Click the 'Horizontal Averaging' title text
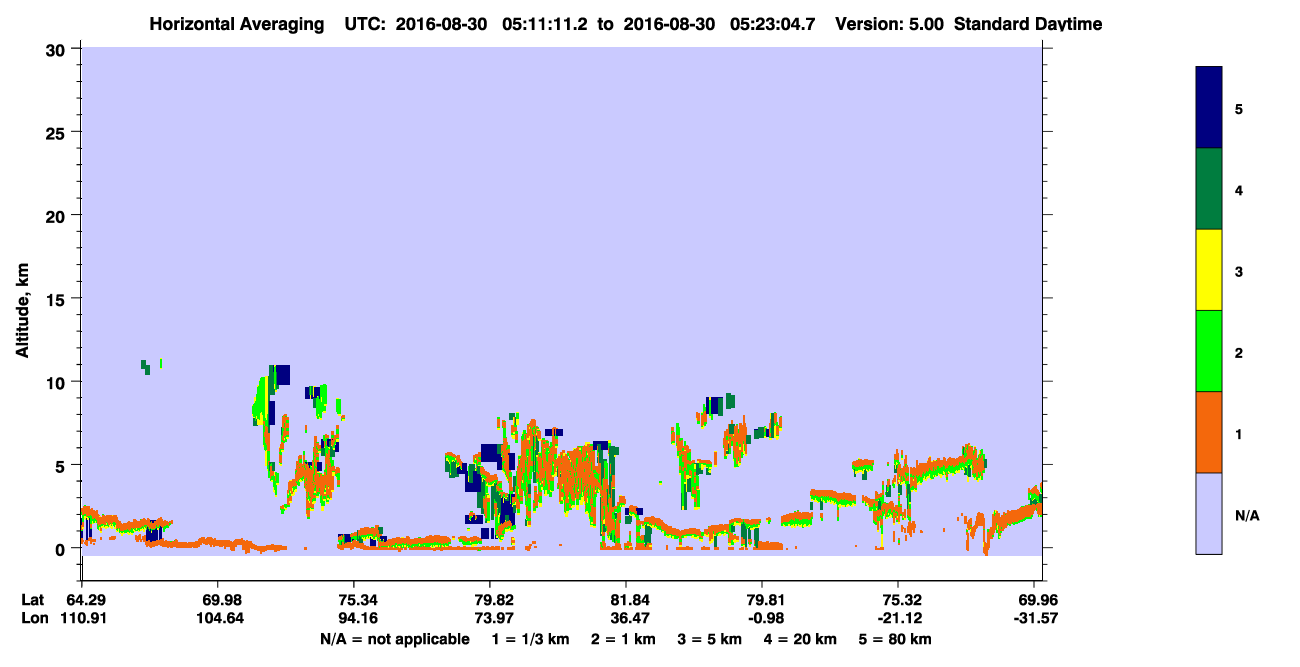Screen dimensions: 1300x667 236,23
